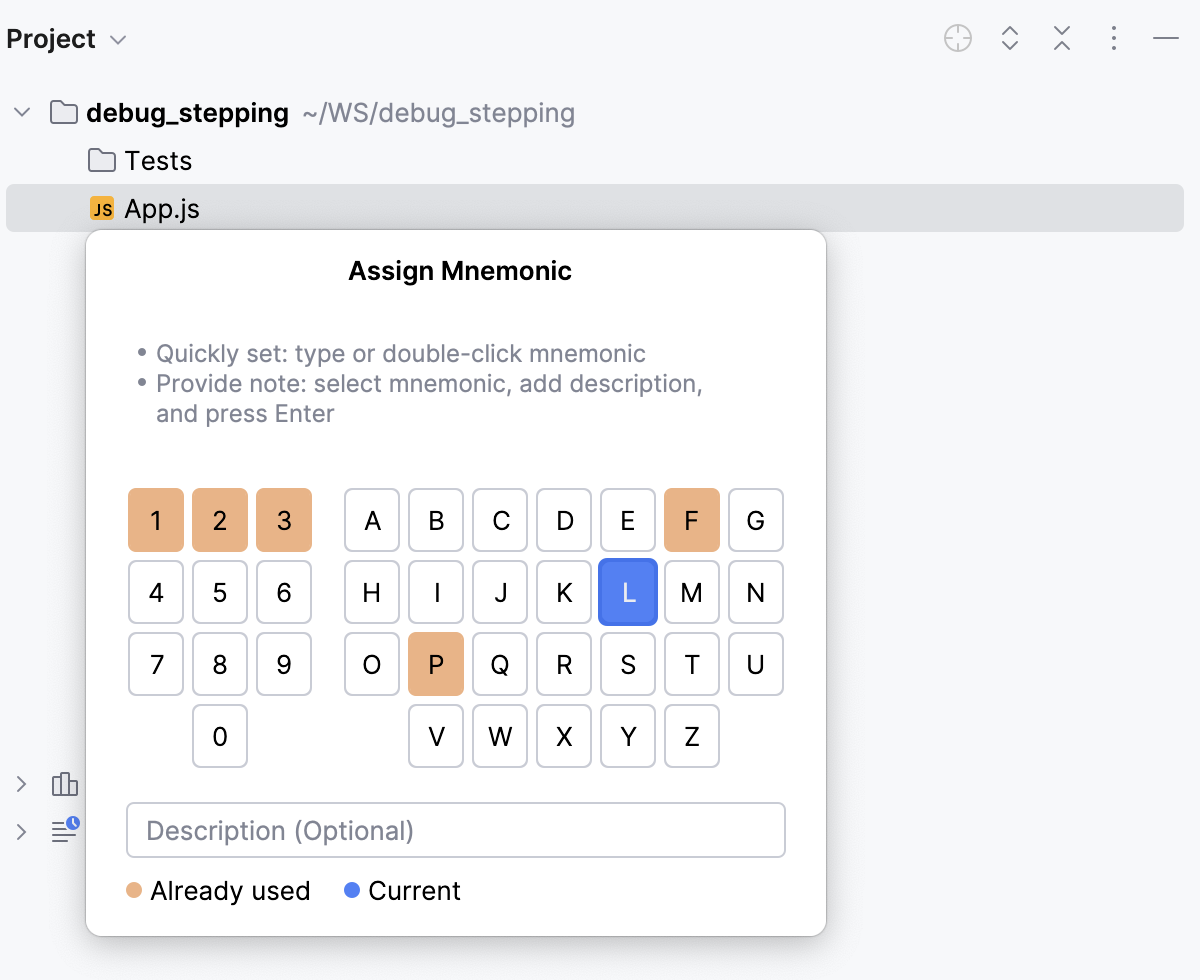1200x980 pixels.
Task: Open the Project options kebab menu
Action: (x=1114, y=39)
